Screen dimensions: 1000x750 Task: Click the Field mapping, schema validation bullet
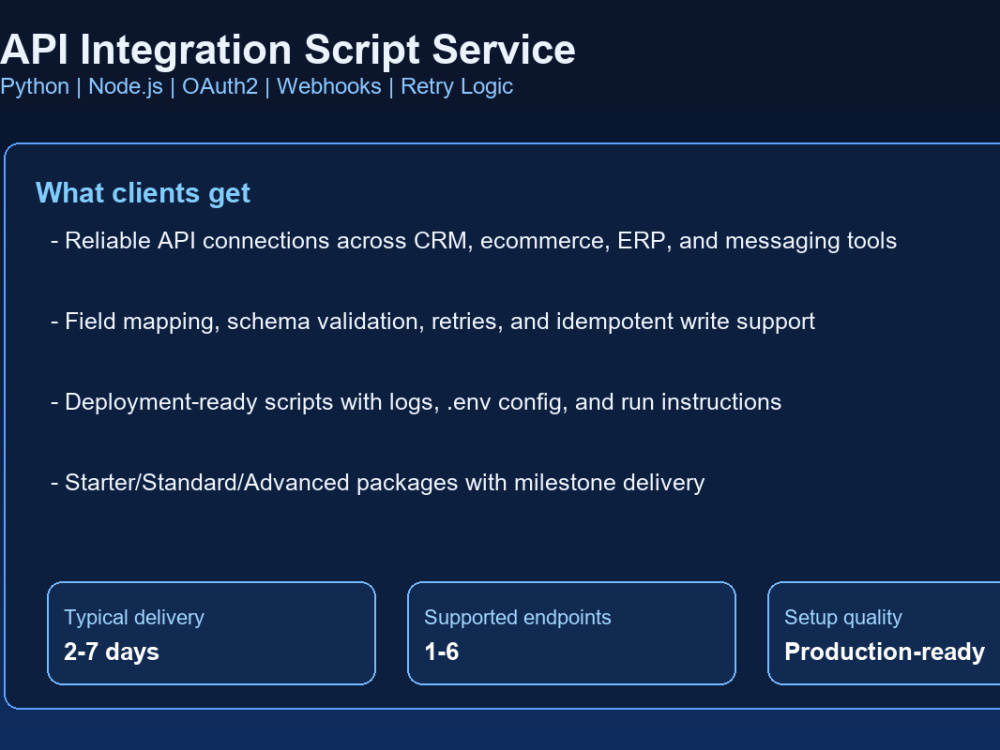[433, 321]
